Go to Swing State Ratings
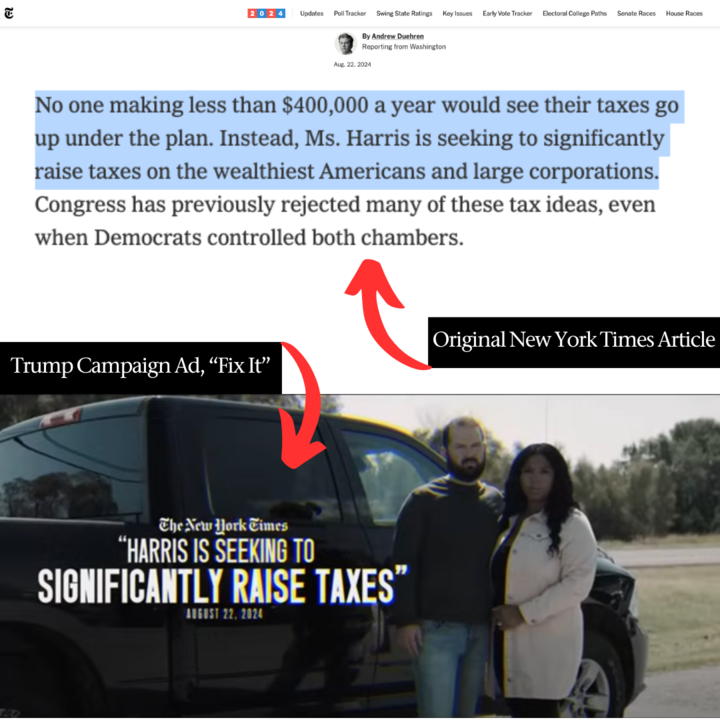Image resolution: width=720 pixels, height=720 pixels. point(405,13)
